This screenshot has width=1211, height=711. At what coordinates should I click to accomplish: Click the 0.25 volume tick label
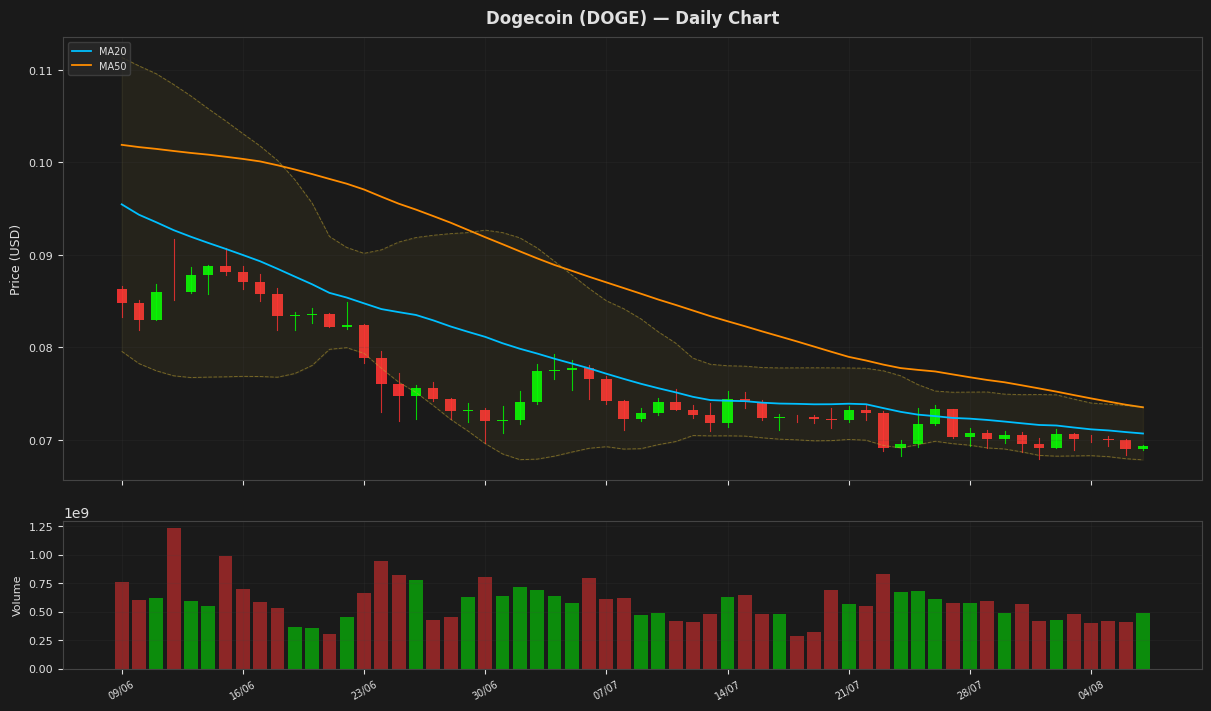(x=43, y=641)
